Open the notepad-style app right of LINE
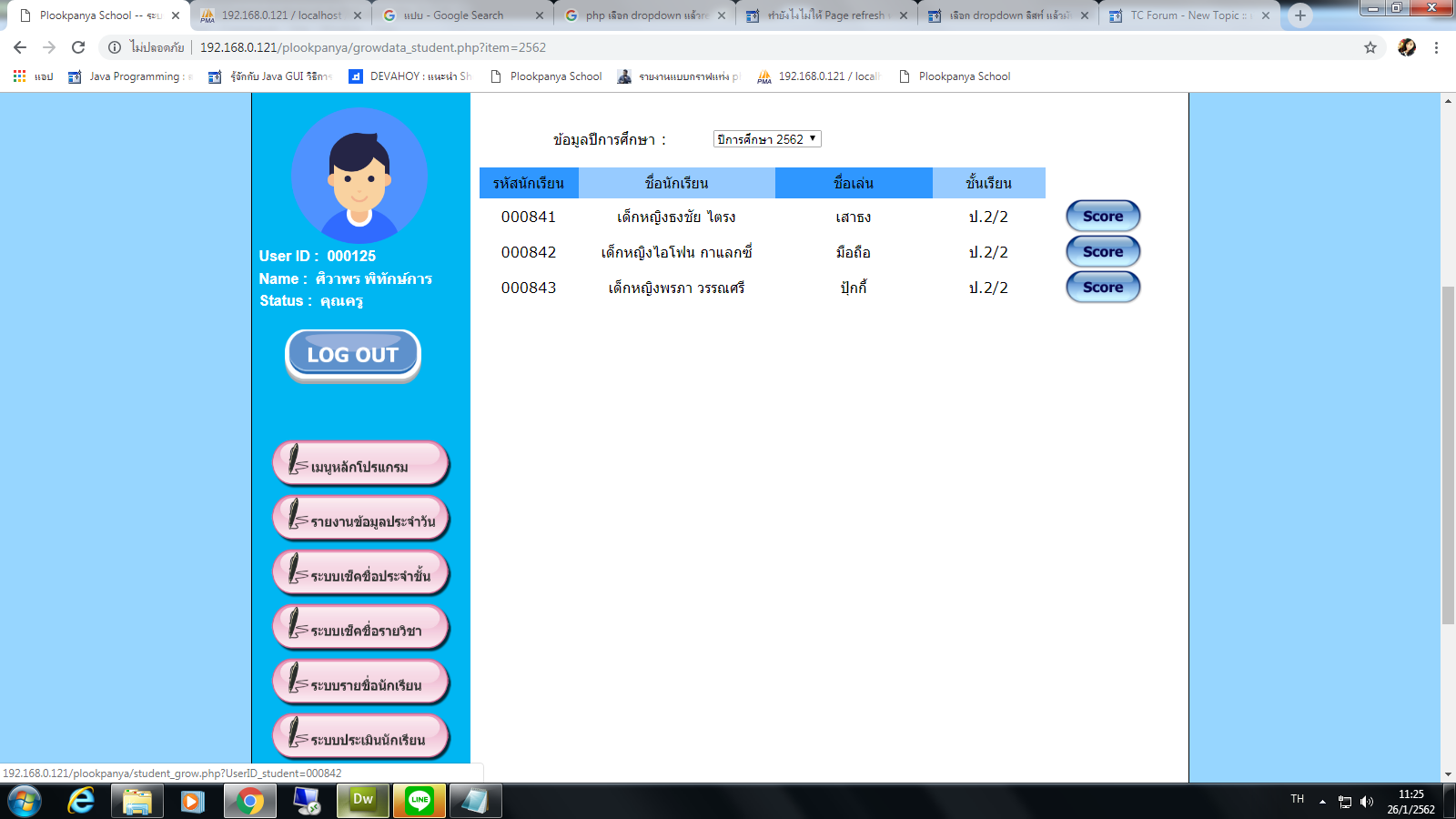 (x=475, y=801)
